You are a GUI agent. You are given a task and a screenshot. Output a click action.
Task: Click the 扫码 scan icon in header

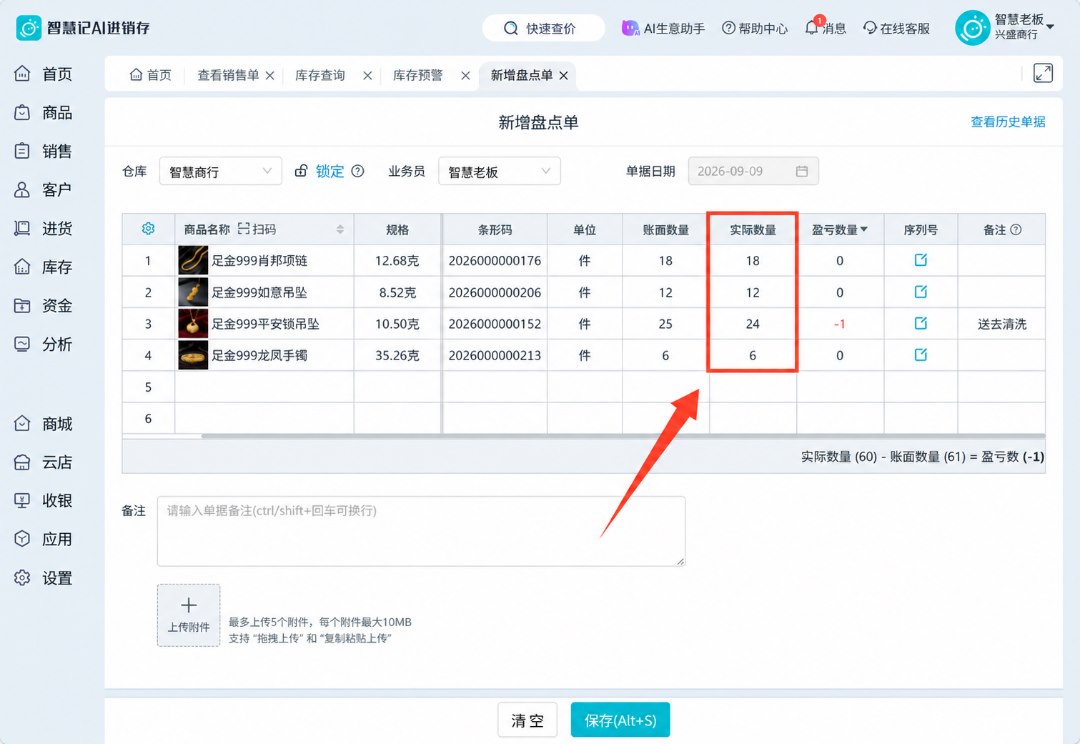click(x=243, y=229)
